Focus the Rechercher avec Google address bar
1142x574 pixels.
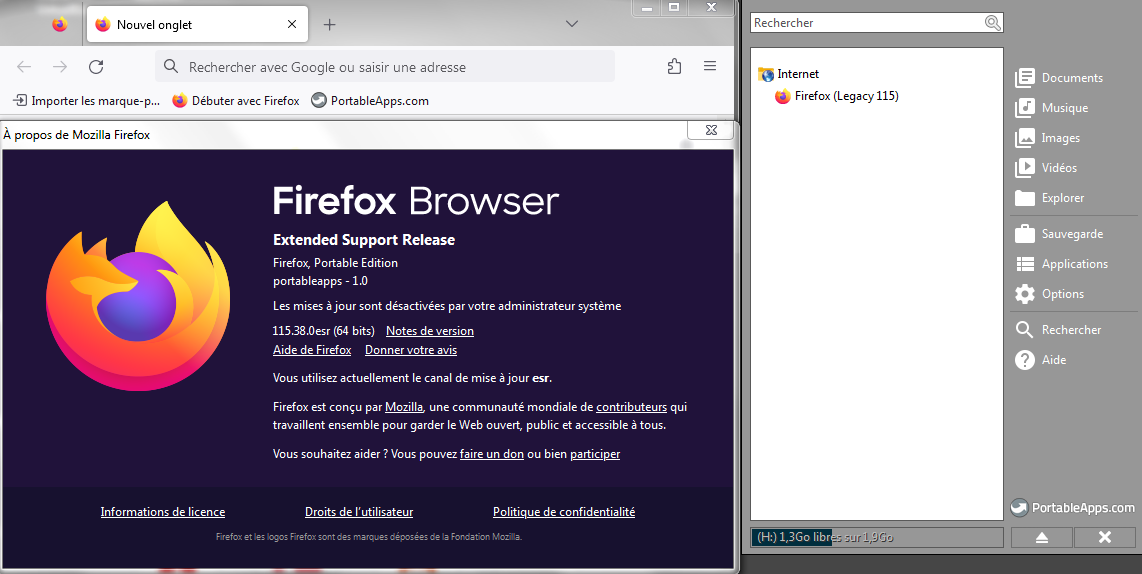coord(385,67)
